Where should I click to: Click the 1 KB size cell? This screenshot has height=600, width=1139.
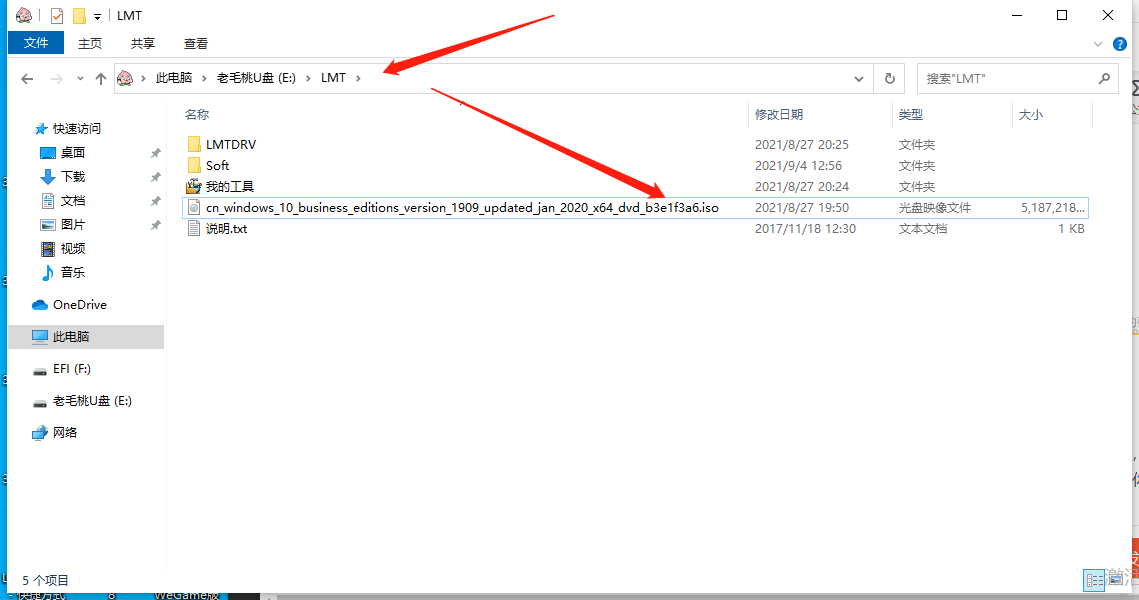click(x=1071, y=229)
